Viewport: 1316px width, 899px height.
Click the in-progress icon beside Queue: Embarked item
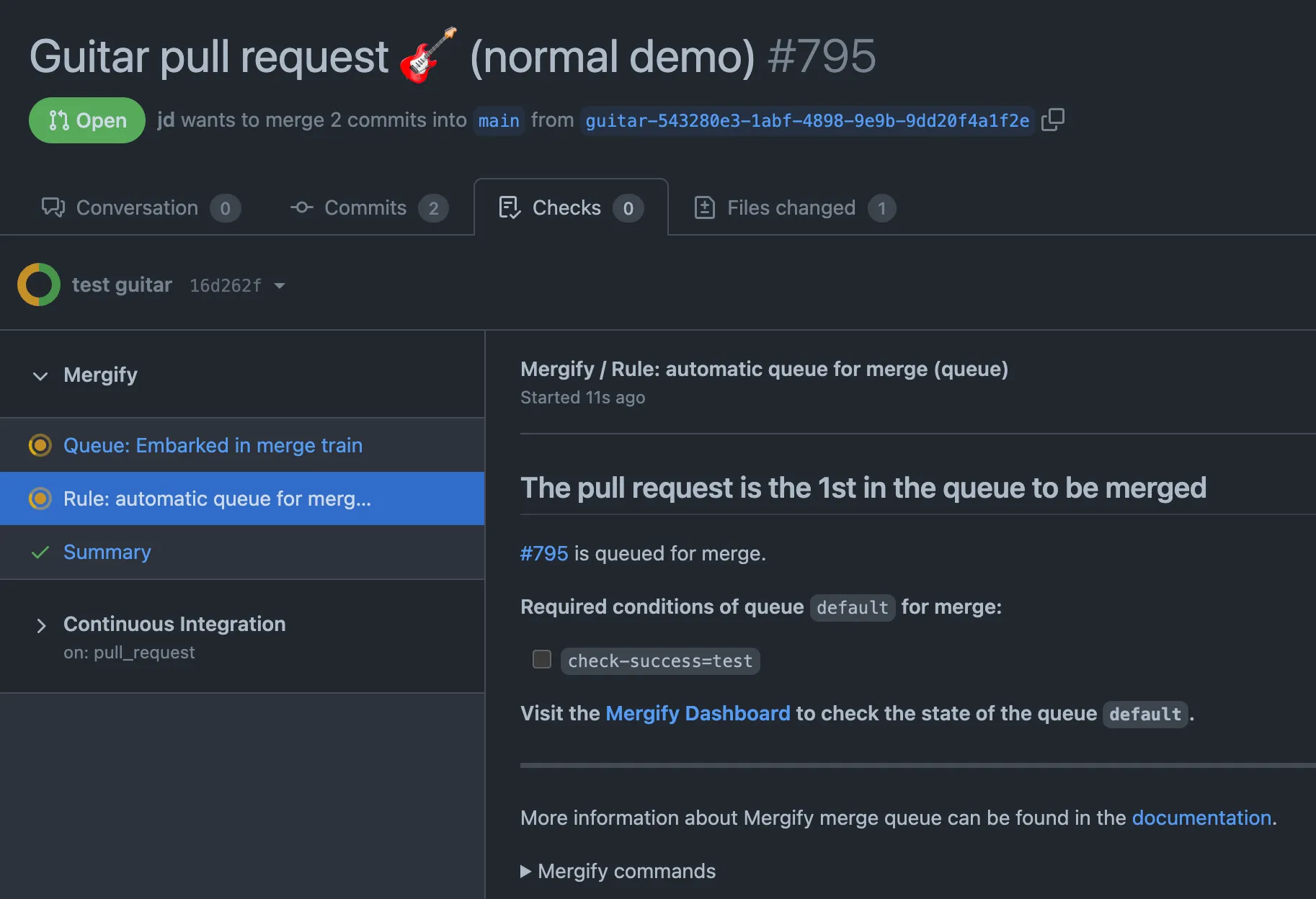[x=40, y=445]
